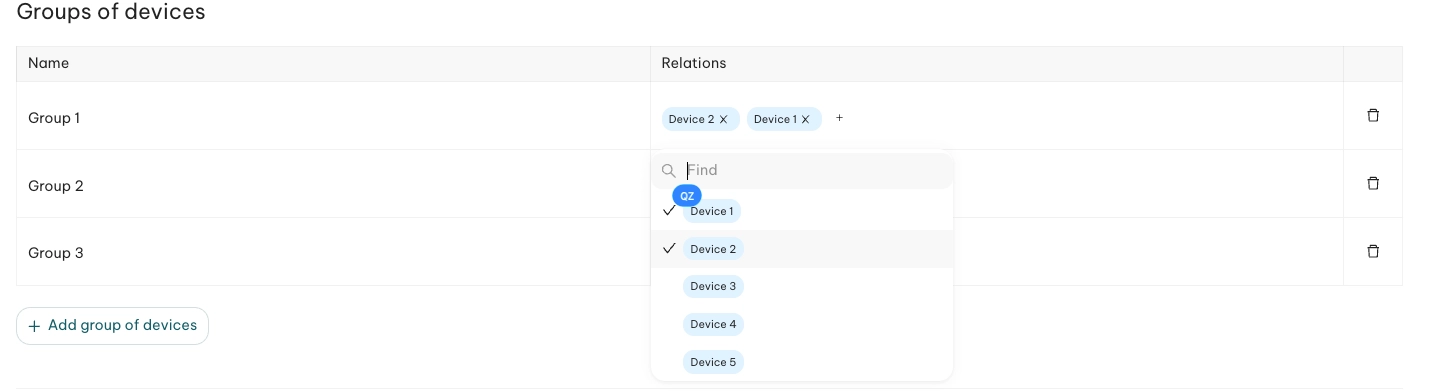Click the Group 3 name cell
Image resolution: width=1436 pixels, height=391 pixels.
[x=333, y=252]
